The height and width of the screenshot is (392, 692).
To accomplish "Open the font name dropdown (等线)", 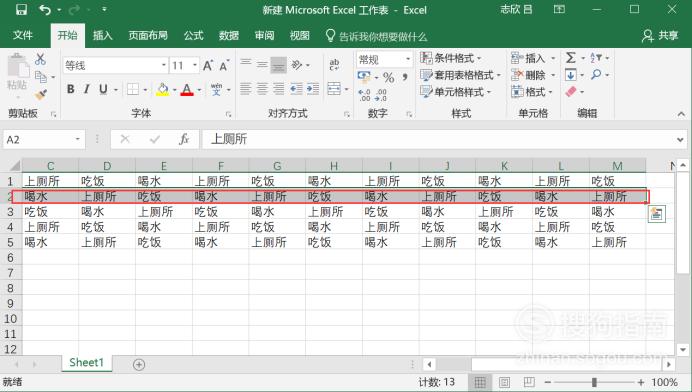I will click(164, 66).
